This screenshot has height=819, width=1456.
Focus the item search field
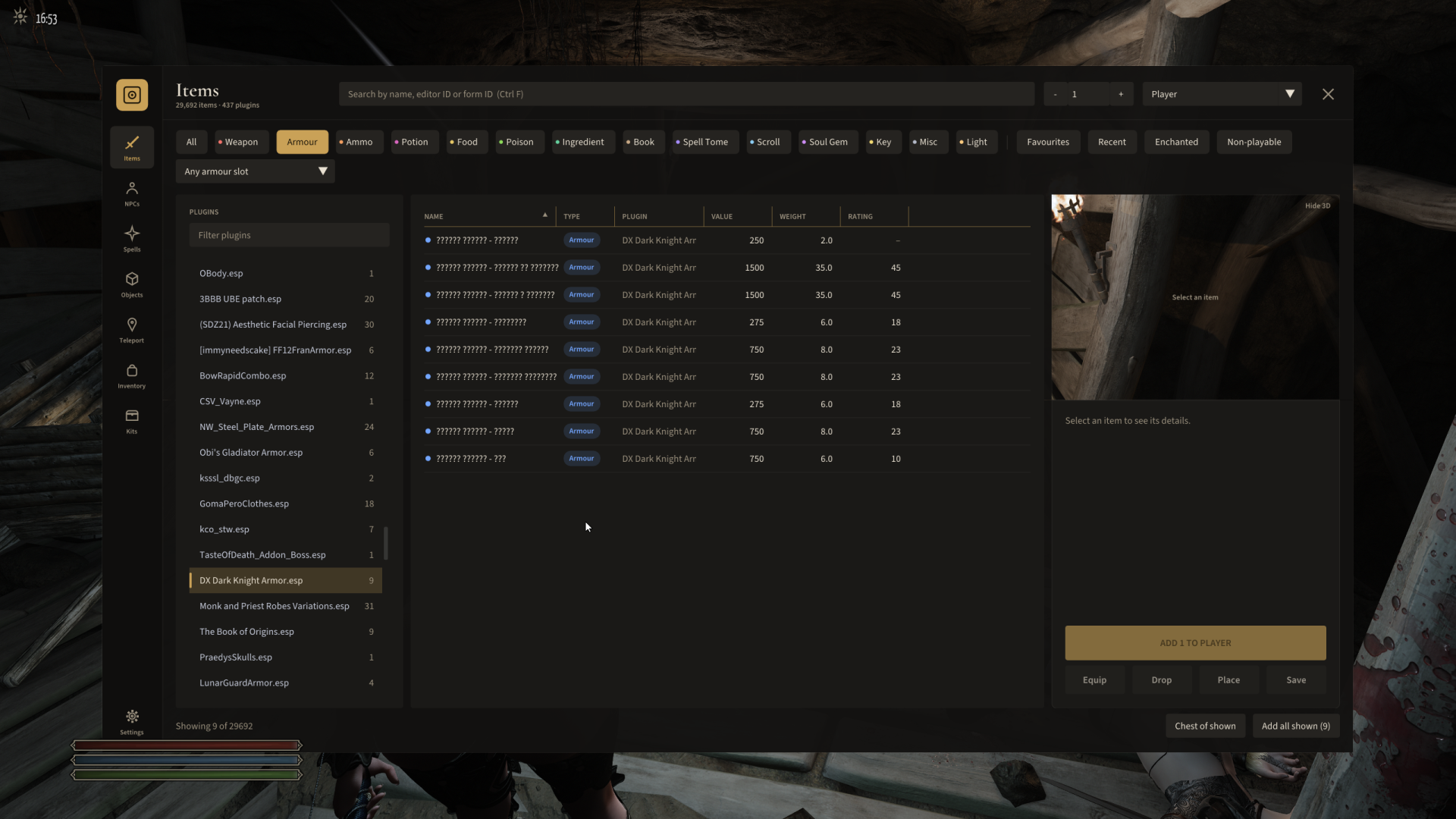[686, 94]
